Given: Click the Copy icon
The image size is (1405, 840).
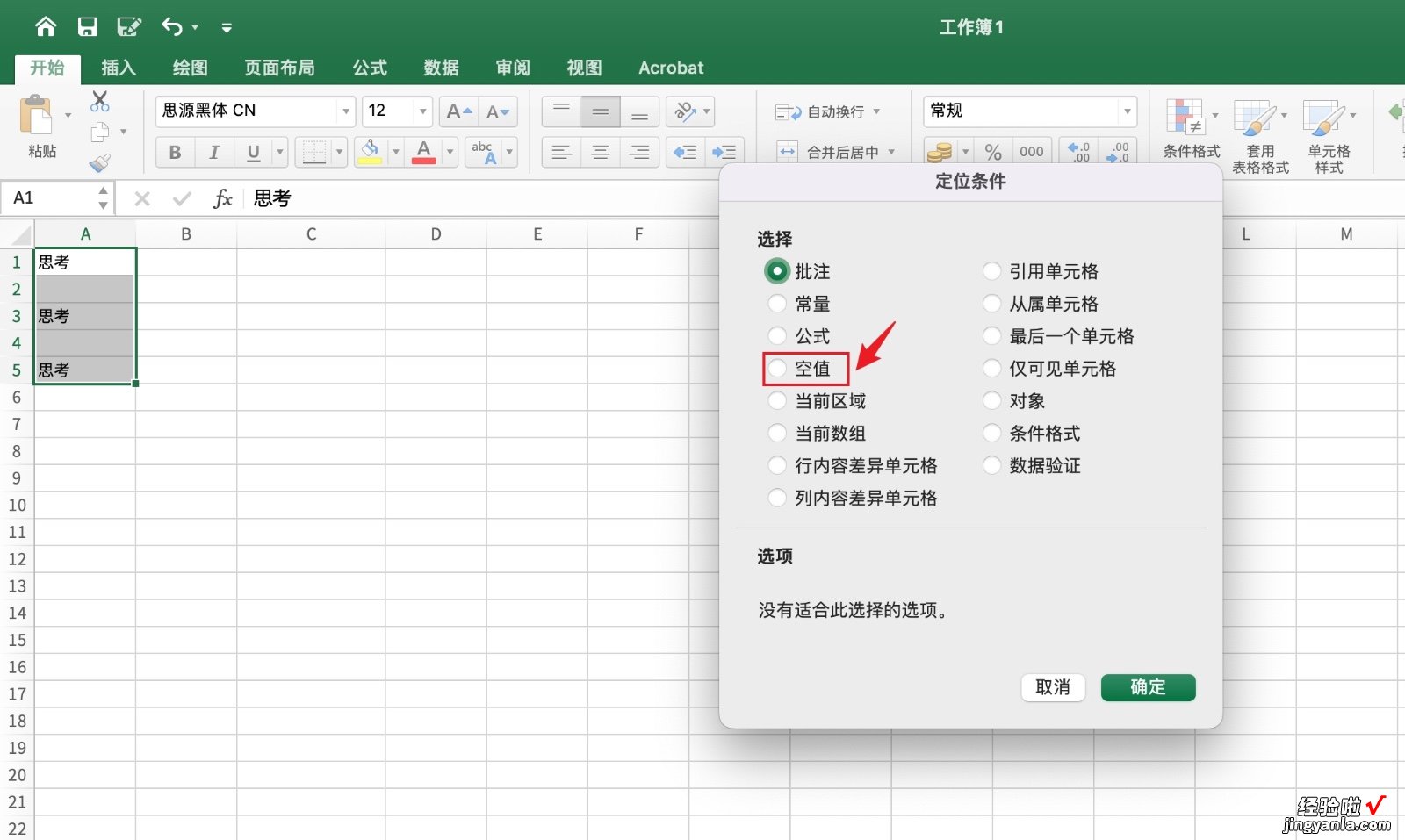Looking at the screenshot, I should (100, 132).
